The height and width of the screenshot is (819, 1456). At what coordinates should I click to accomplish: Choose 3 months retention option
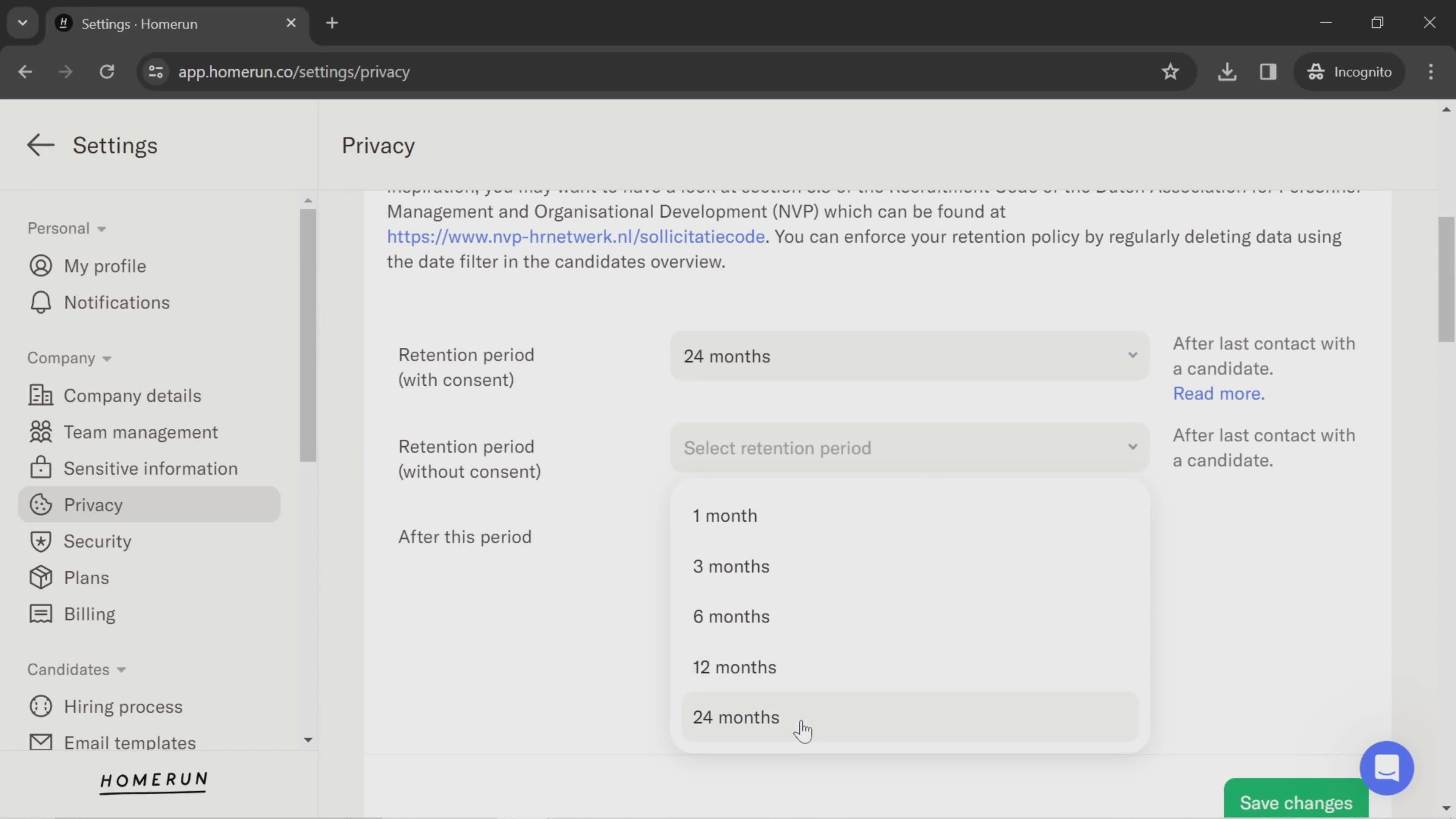click(x=910, y=566)
